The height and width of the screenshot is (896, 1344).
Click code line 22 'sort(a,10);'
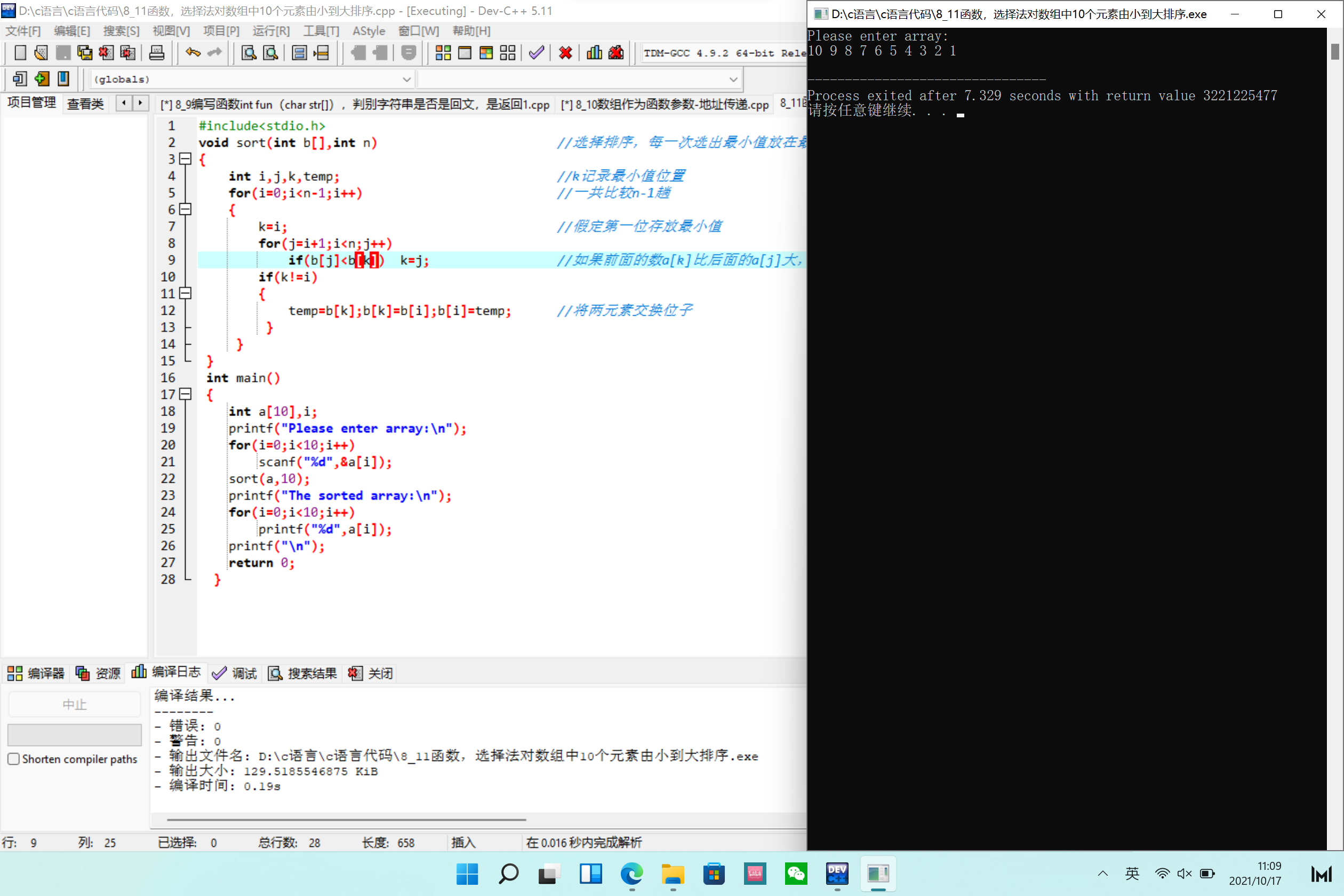point(269,479)
